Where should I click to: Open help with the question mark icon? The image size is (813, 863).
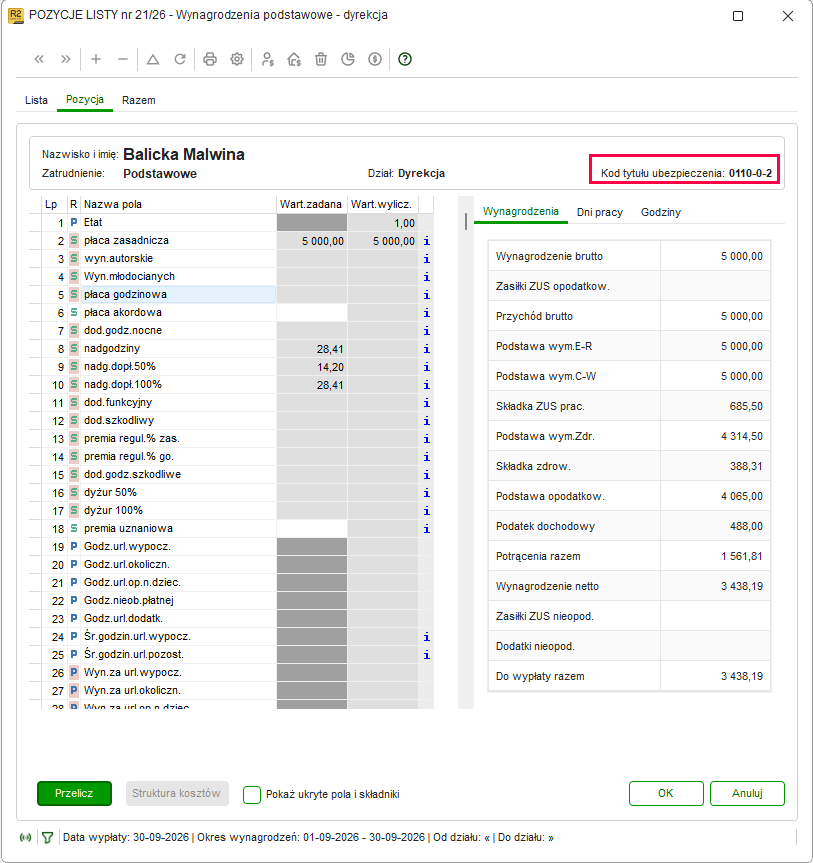[x=405, y=59]
